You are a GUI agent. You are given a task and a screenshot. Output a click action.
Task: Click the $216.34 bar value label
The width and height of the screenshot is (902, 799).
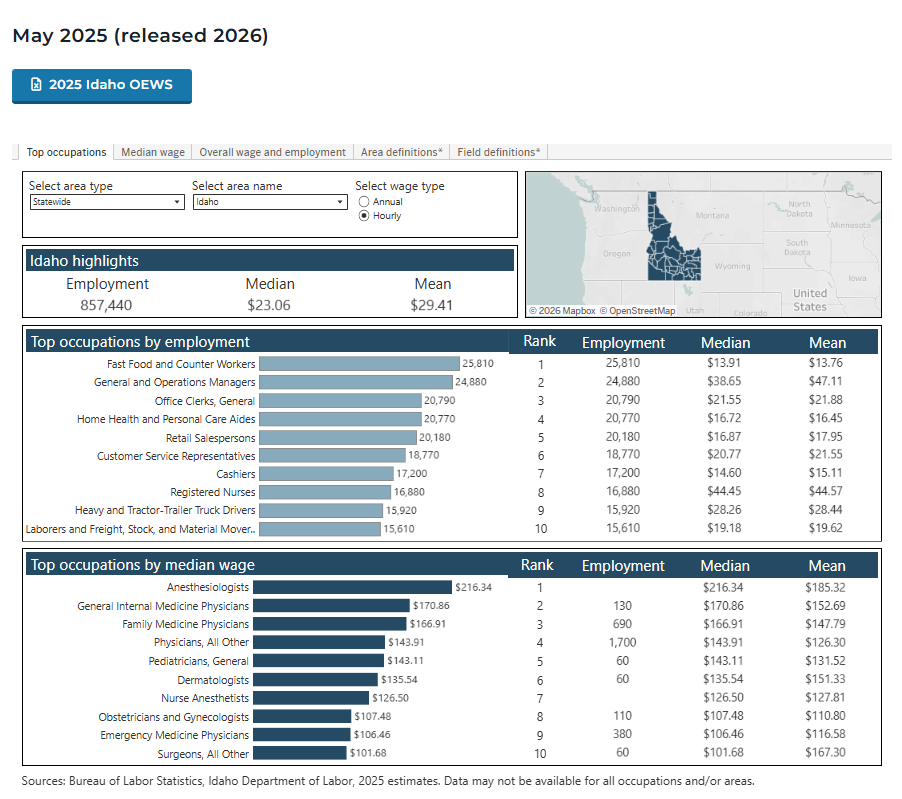point(473,587)
